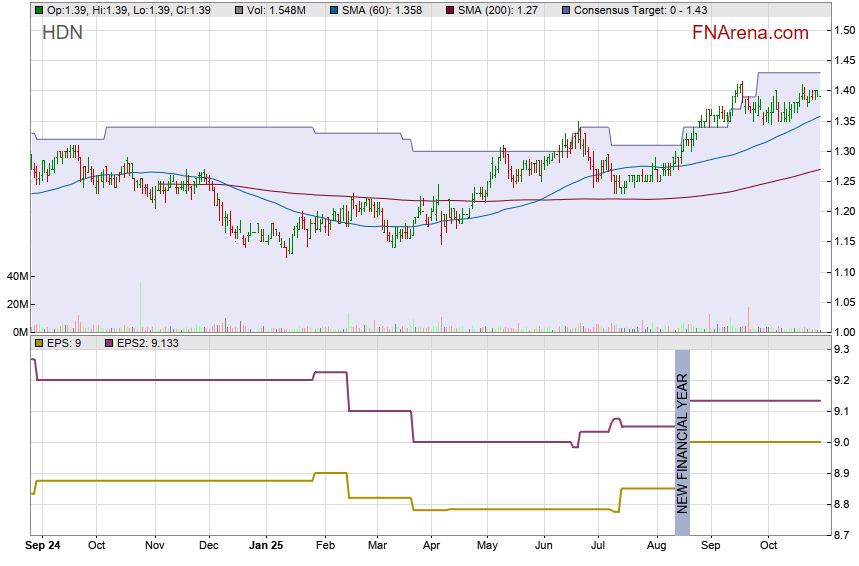Click the yellow EPS legend swatch

coord(38,343)
